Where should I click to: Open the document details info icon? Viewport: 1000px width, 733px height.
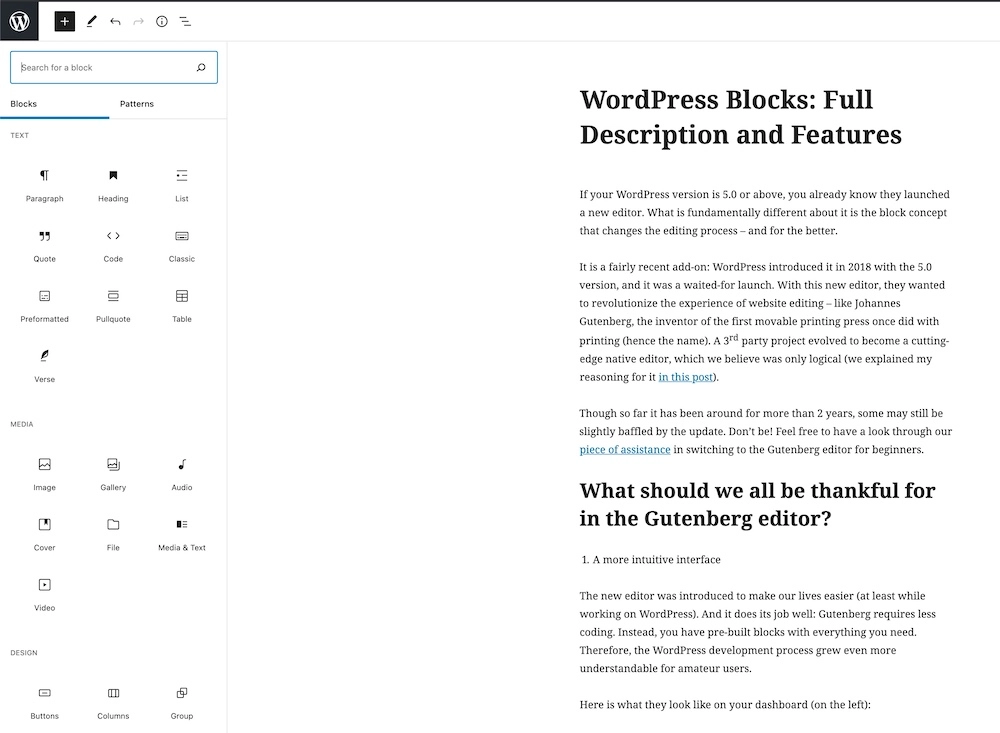pyautogui.click(x=162, y=22)
